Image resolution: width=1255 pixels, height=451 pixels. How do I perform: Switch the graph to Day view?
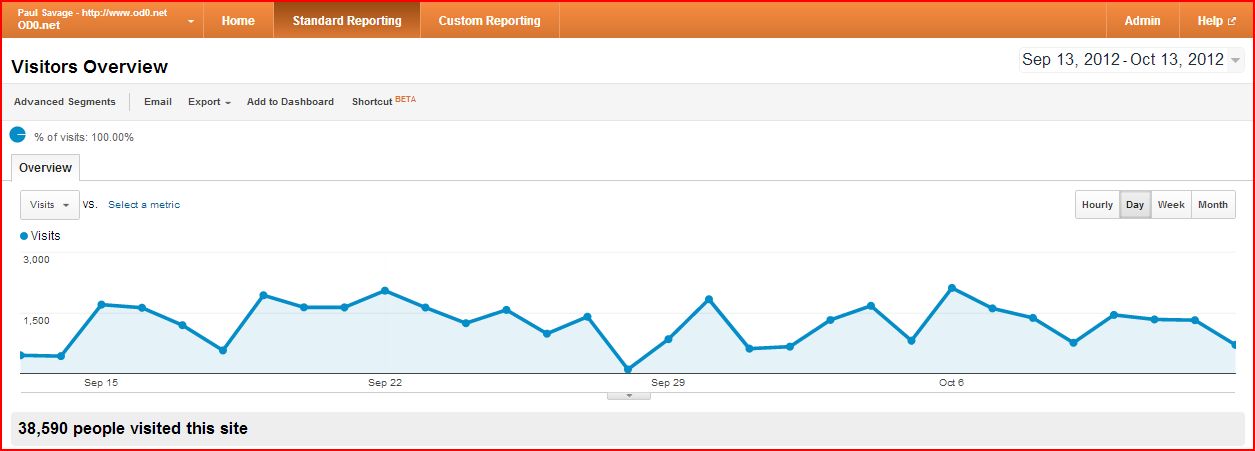[1135, 204]
